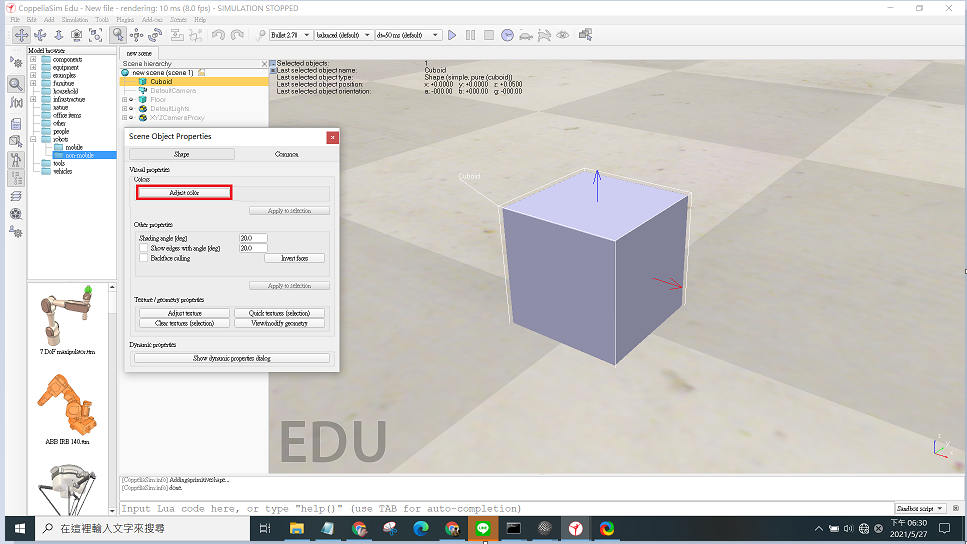Click the Adjust color button
The width and height of the screenshot is (967, 544).
[184, 192]
